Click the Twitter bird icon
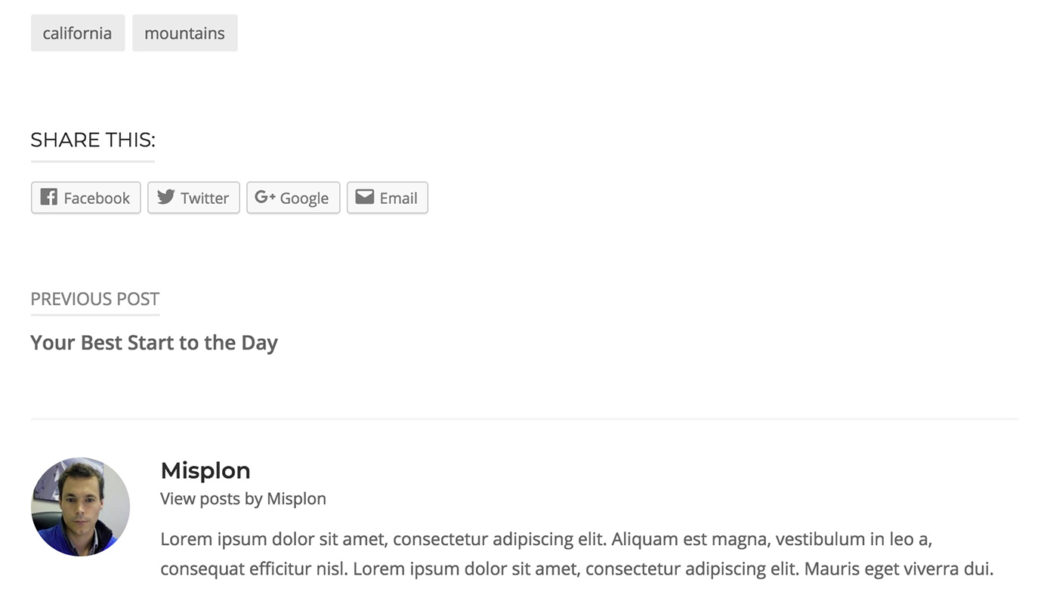1050x604 pixels. 165,197
